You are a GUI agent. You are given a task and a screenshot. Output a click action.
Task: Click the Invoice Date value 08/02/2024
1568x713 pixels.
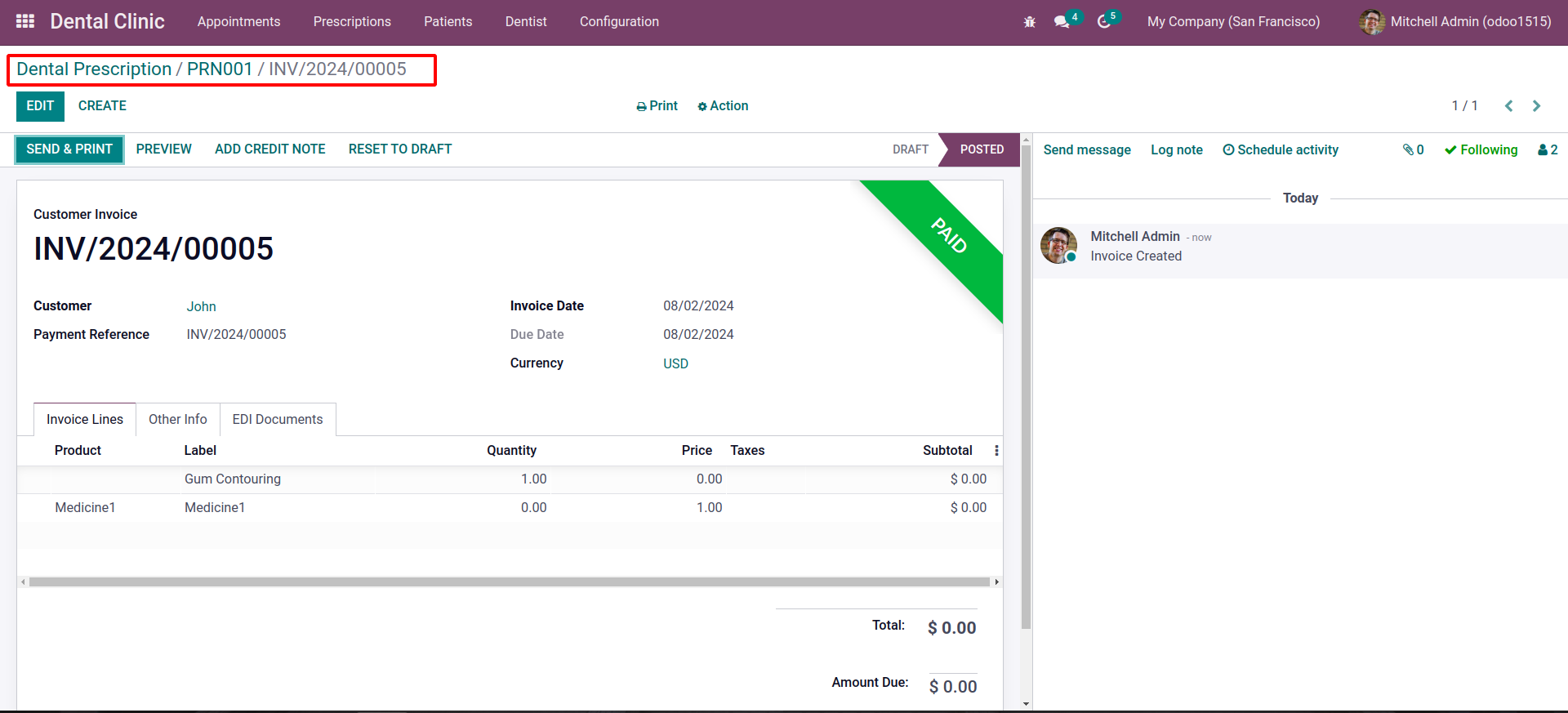point(698,306)
